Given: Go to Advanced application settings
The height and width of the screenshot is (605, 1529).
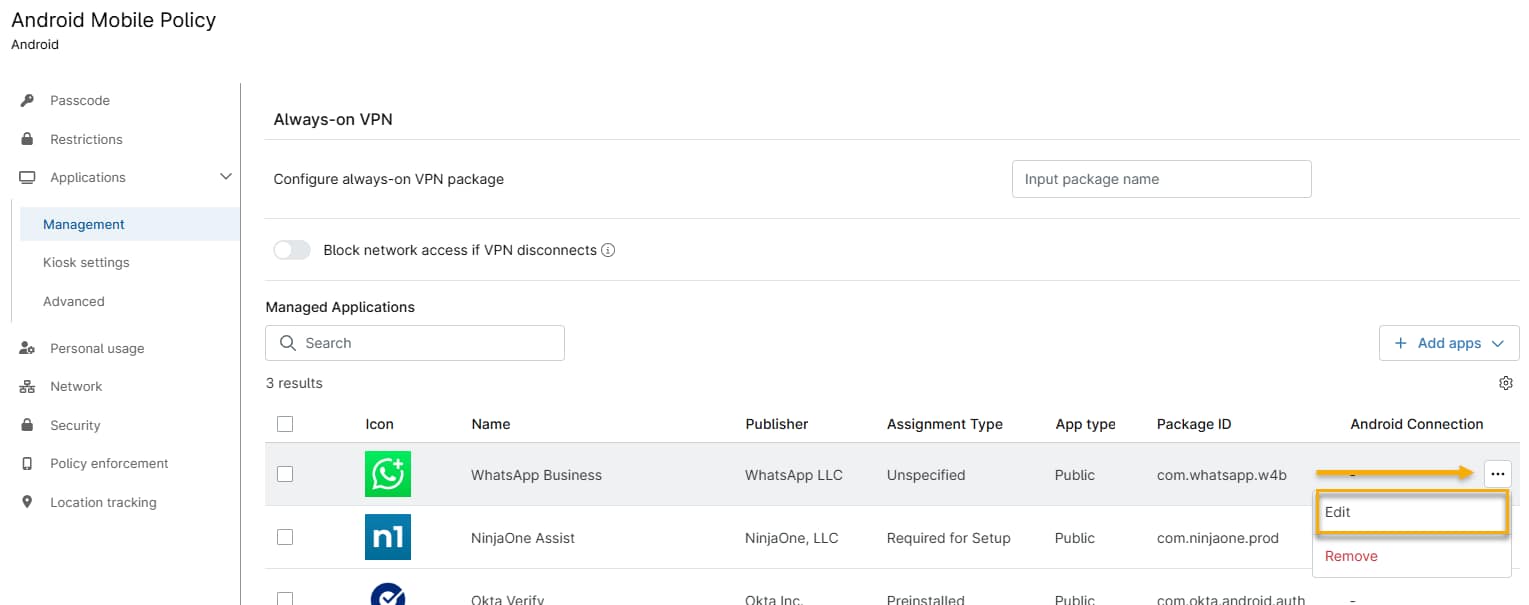Looking at the screenshot, I should (x=74, y=301).
